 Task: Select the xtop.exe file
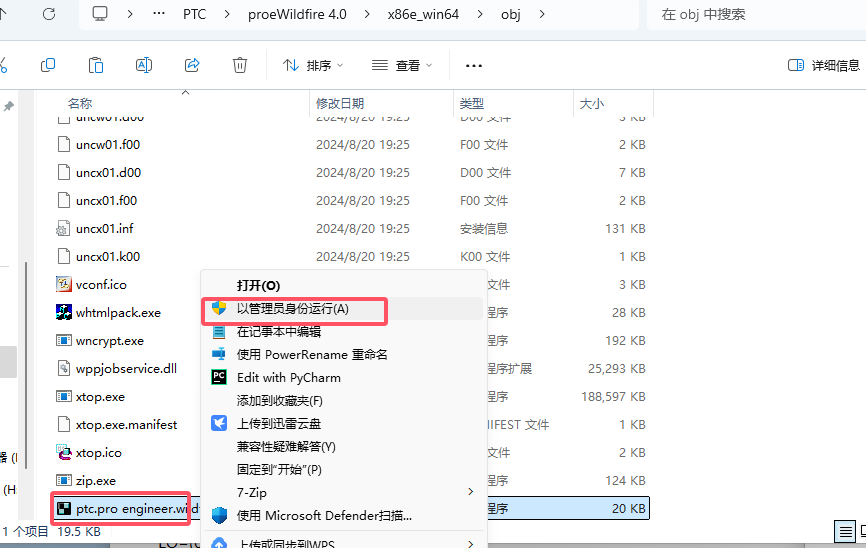[101, 397]
